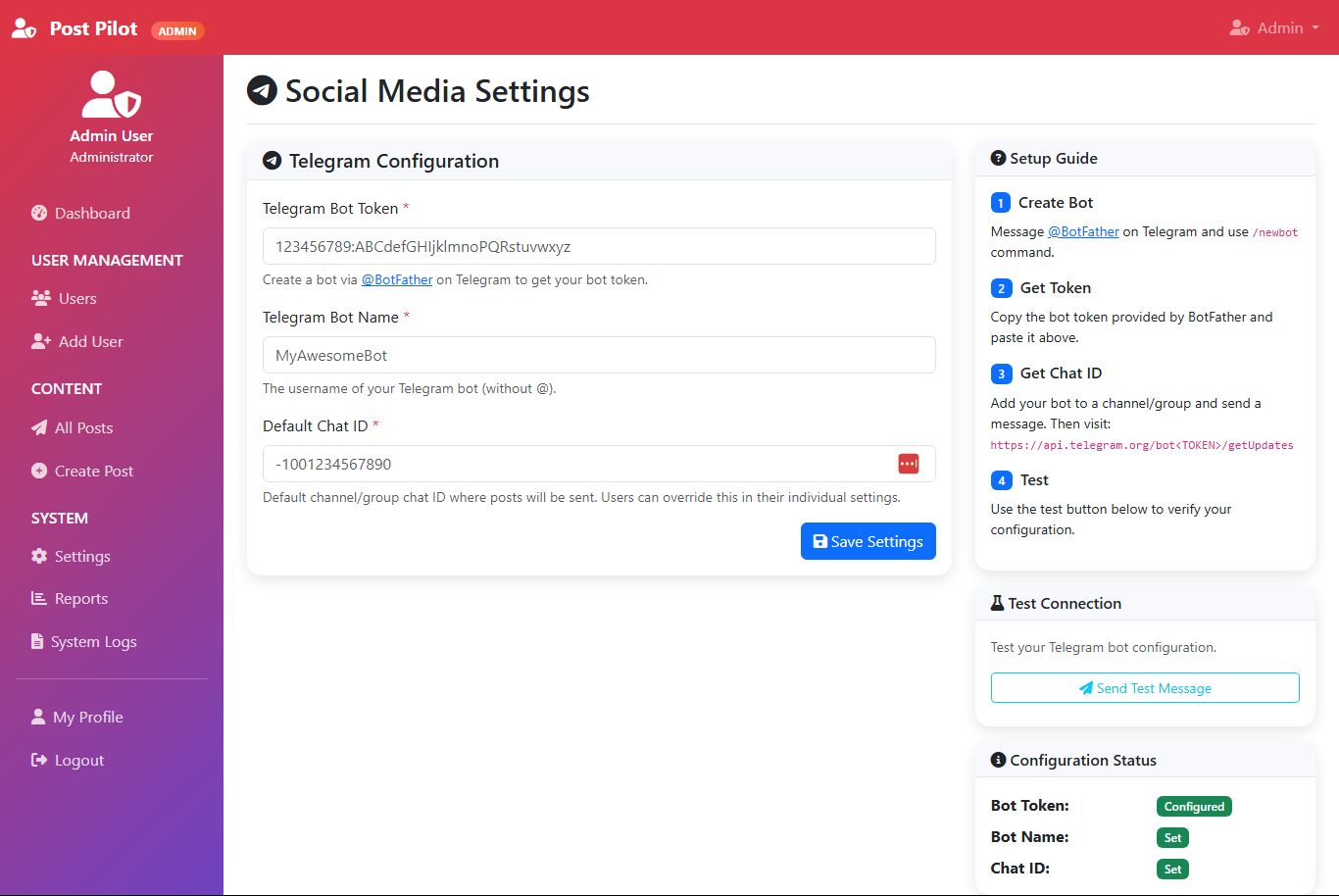The height and width of the screenshot is (896, 1339).
Task: Open the @BotFather link in Setup Guide
Action: (1083, 231)
